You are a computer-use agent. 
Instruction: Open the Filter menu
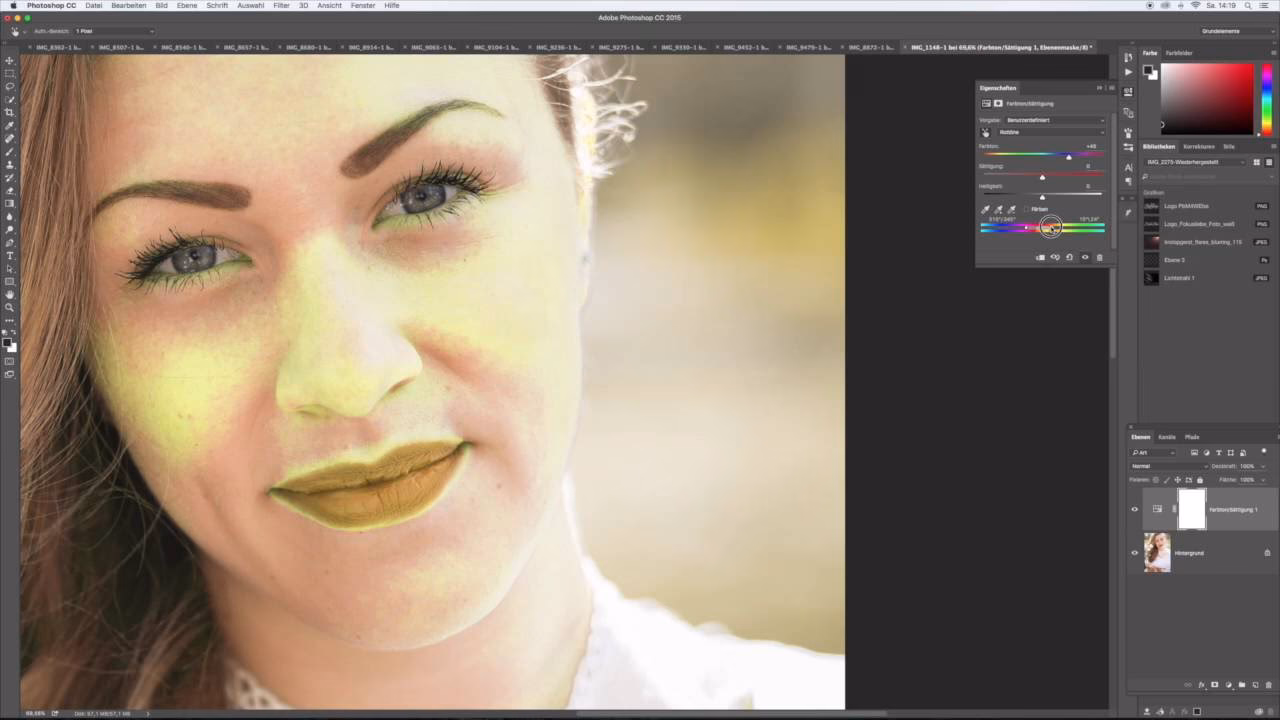click(281, 5)
